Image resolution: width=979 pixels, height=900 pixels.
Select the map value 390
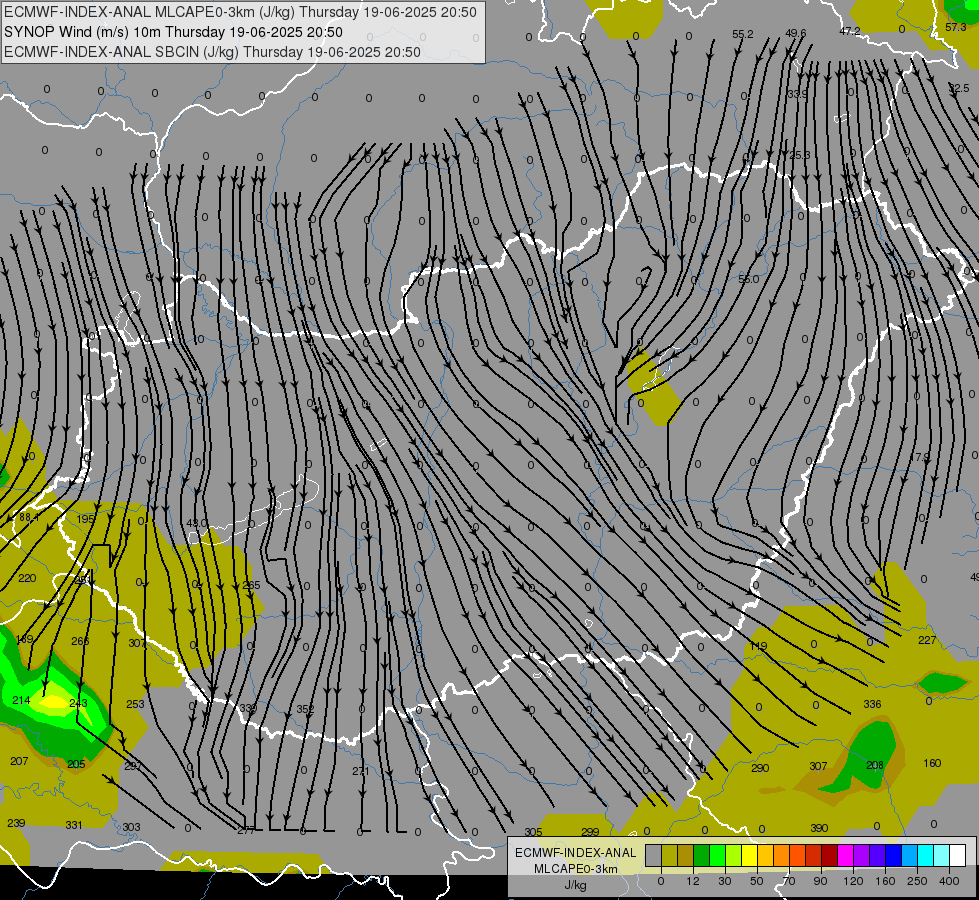pos(819,828)
